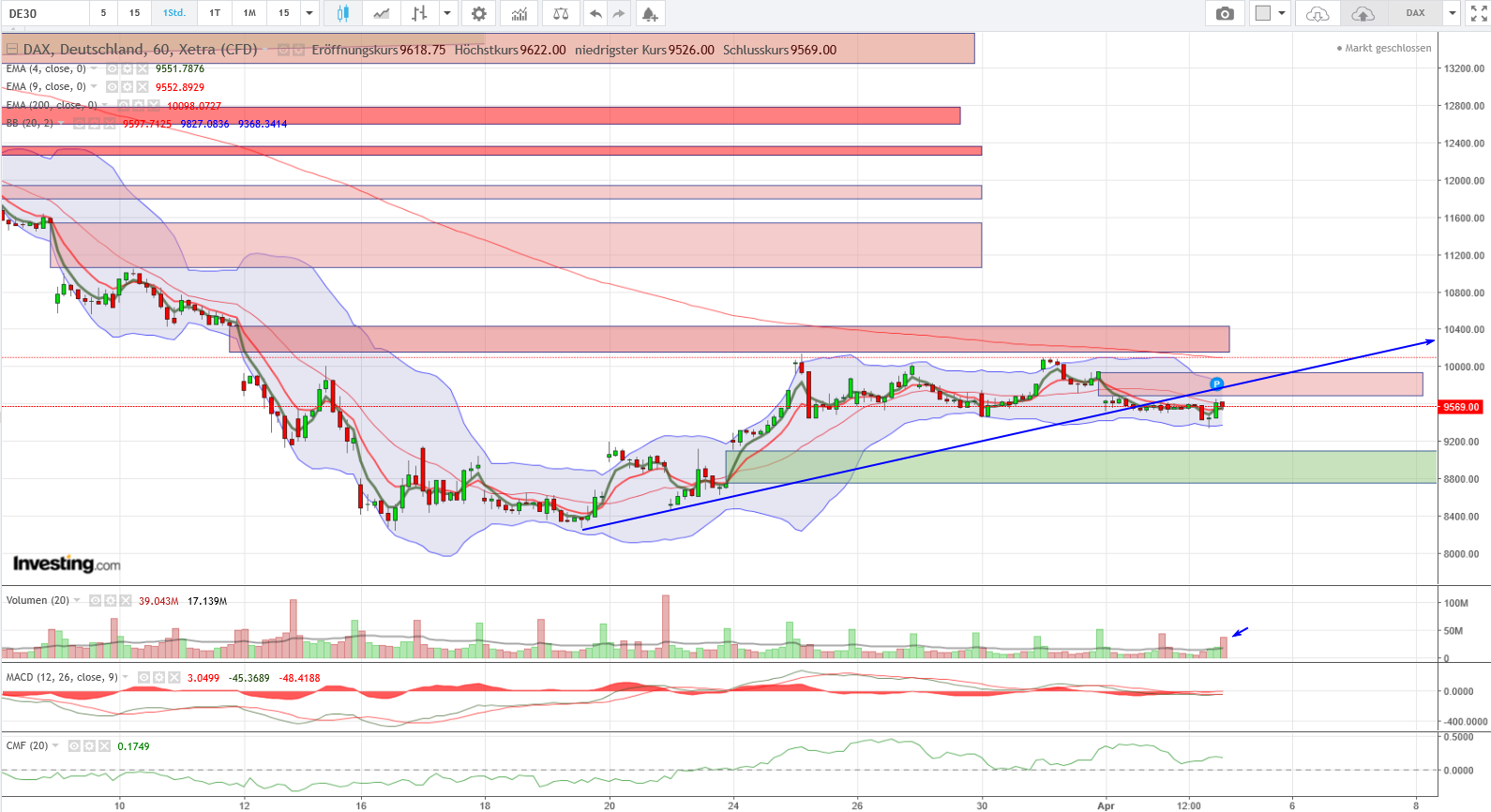Select the 1Std. hourly interval

tap(174, 13)
